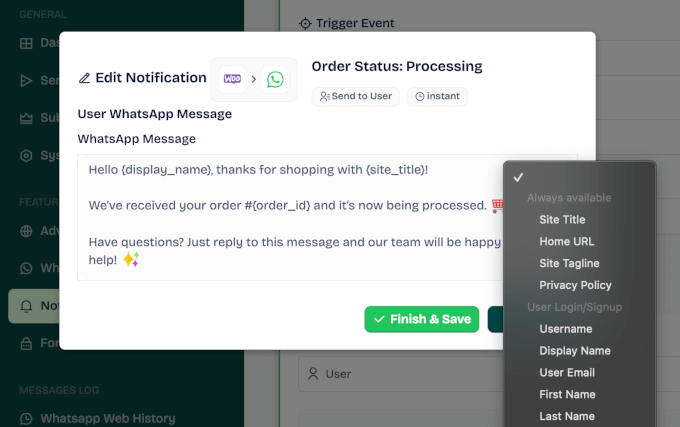
Task: Click the Send to User tag
Action: tap(356, 96)
